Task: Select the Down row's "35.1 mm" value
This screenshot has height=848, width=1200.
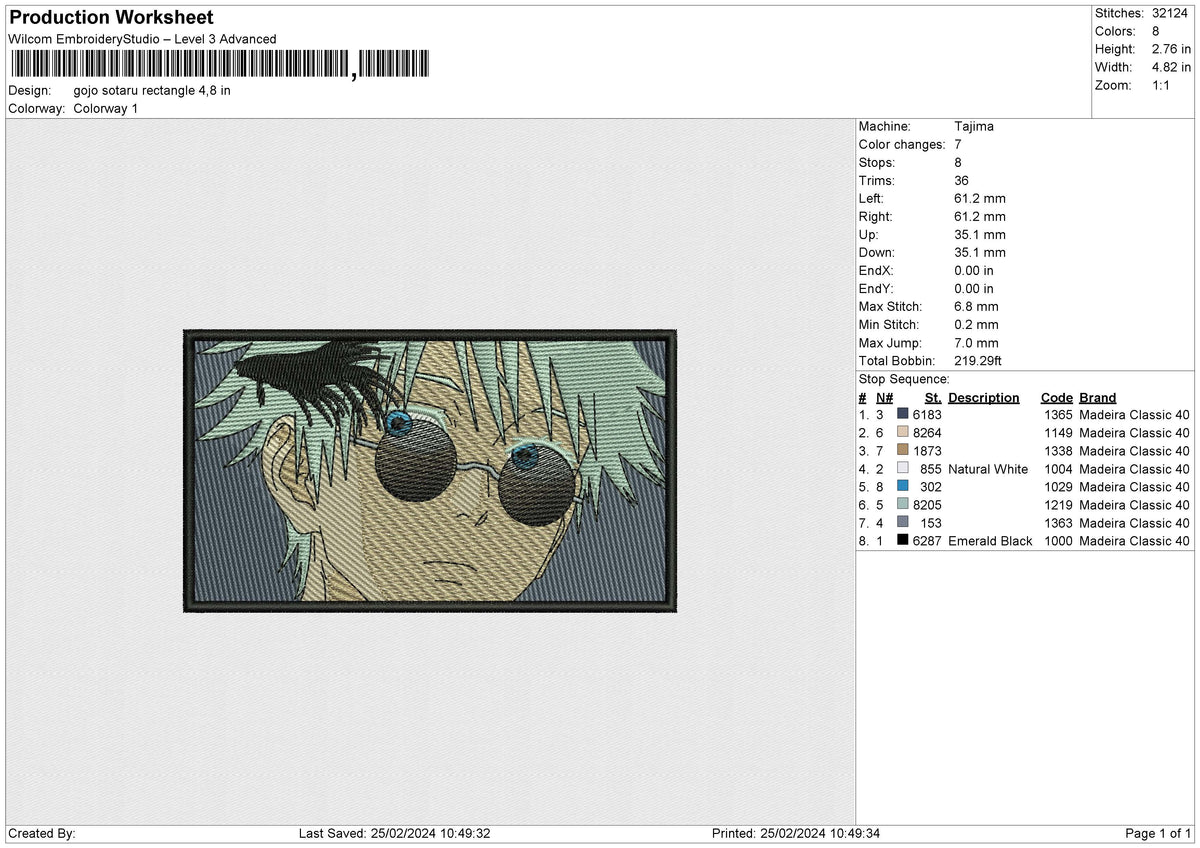Action: coord(980,253)
